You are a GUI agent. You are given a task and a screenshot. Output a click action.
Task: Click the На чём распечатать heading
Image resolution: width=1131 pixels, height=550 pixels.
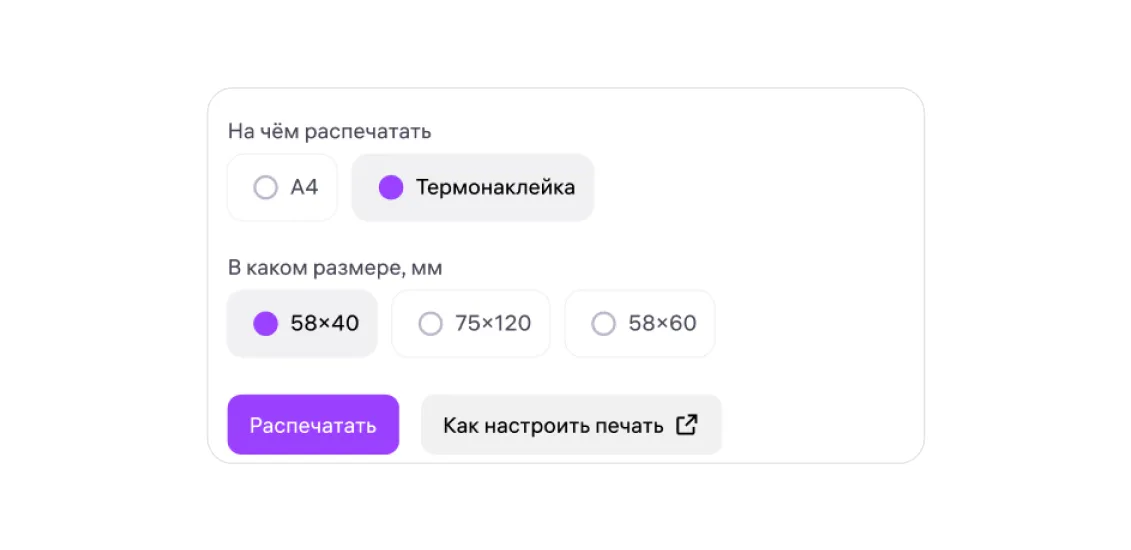pyautogui.click(x=329, y=131)
